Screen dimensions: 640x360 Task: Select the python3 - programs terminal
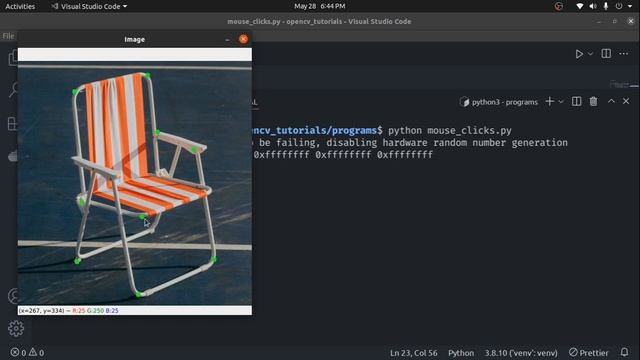click(x=499, y=102)
